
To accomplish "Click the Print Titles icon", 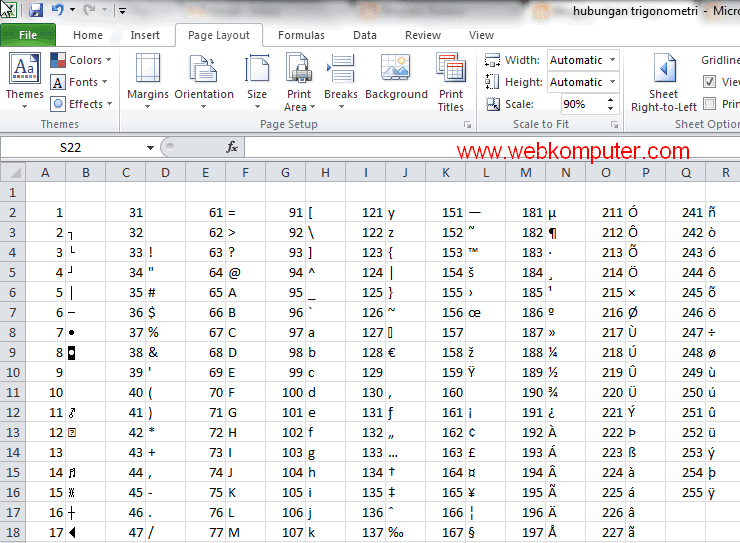I will point(451,68).
